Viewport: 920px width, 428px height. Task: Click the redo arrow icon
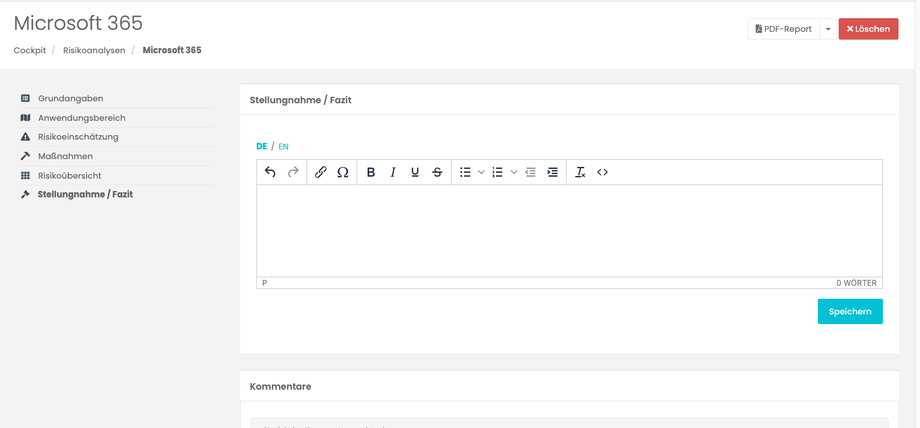click(293, 172)
